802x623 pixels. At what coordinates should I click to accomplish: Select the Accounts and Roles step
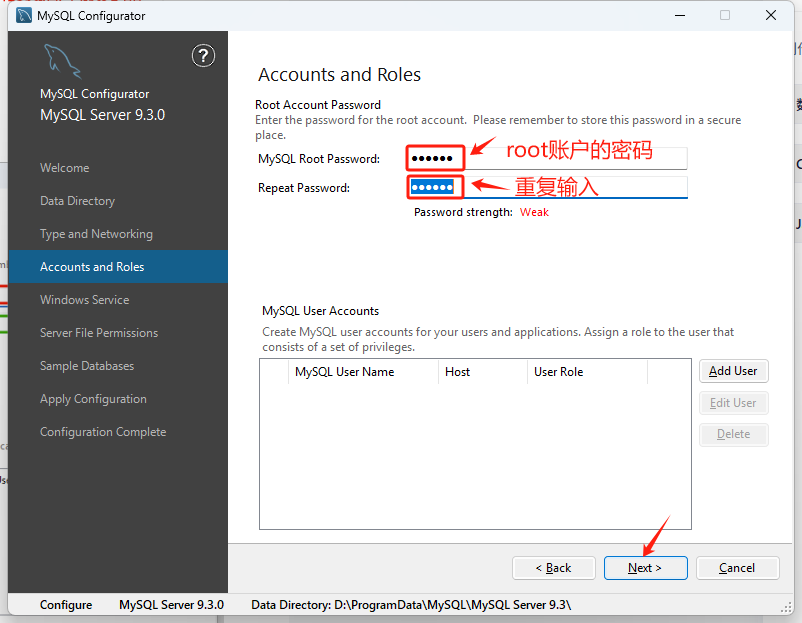(118, 266)
